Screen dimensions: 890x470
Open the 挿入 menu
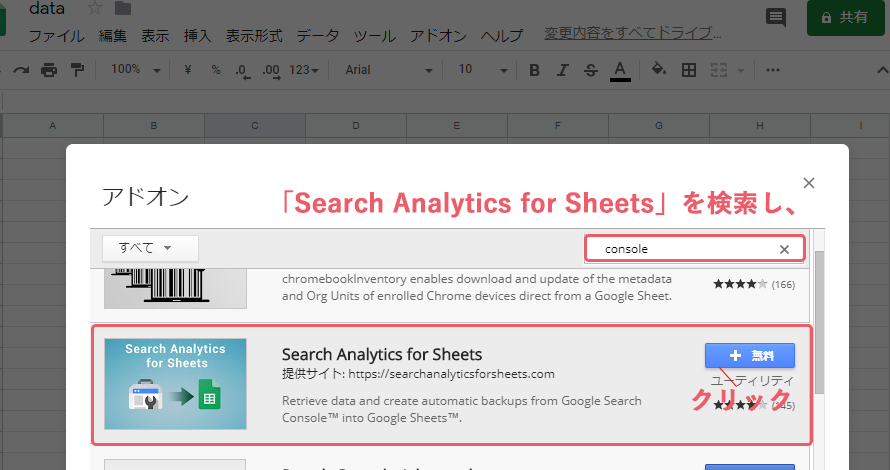[198, 36]
